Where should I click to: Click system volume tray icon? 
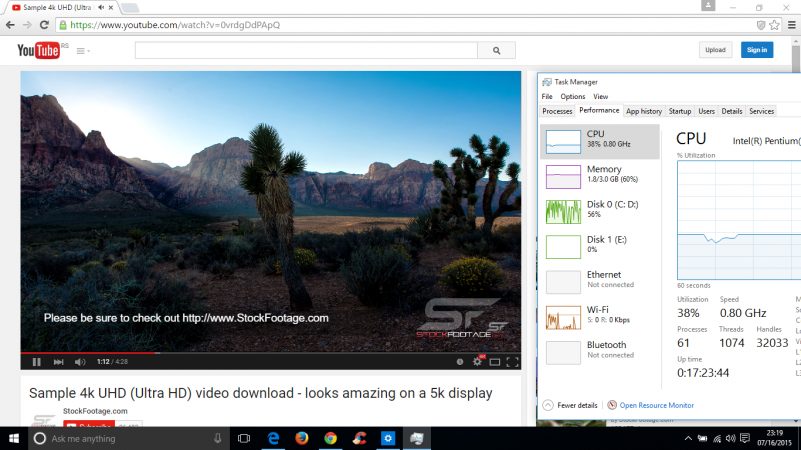click(x=731, y=438)
